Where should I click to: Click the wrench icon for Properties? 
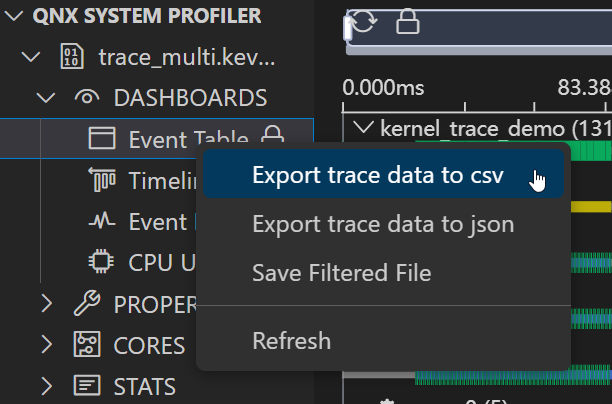tap(87, 304)
